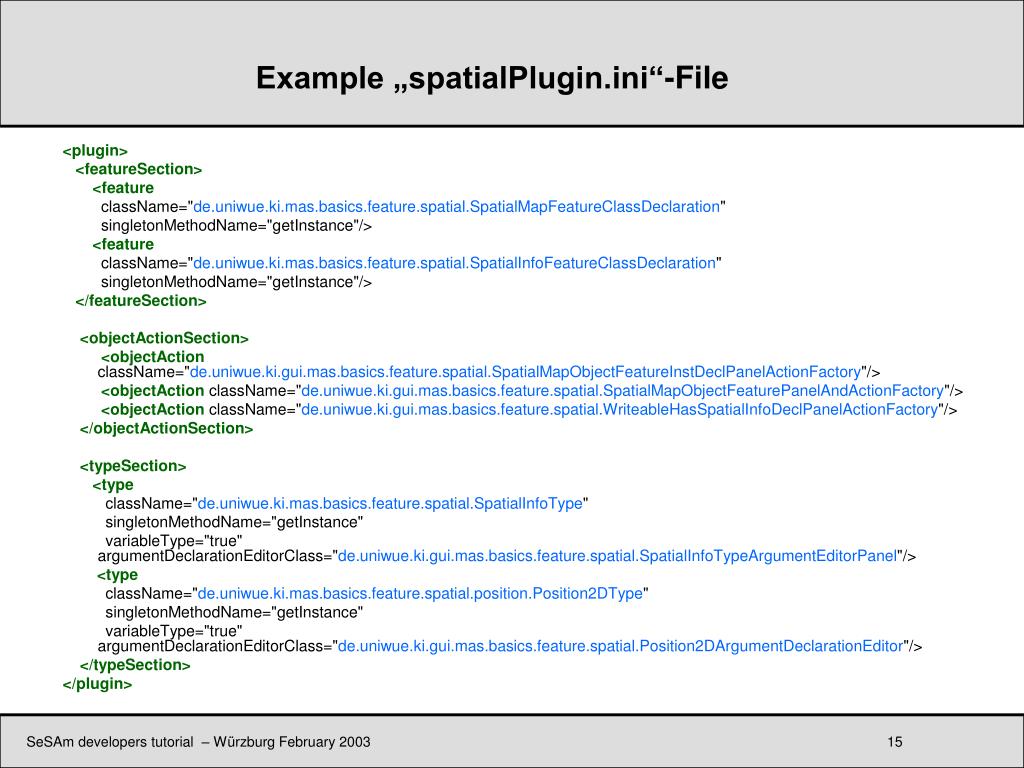Viewport: 1024px width, 768px height.
Task: Click the SpatialMapFeatureClassDeclaration class name
Action: pos(456,207)
